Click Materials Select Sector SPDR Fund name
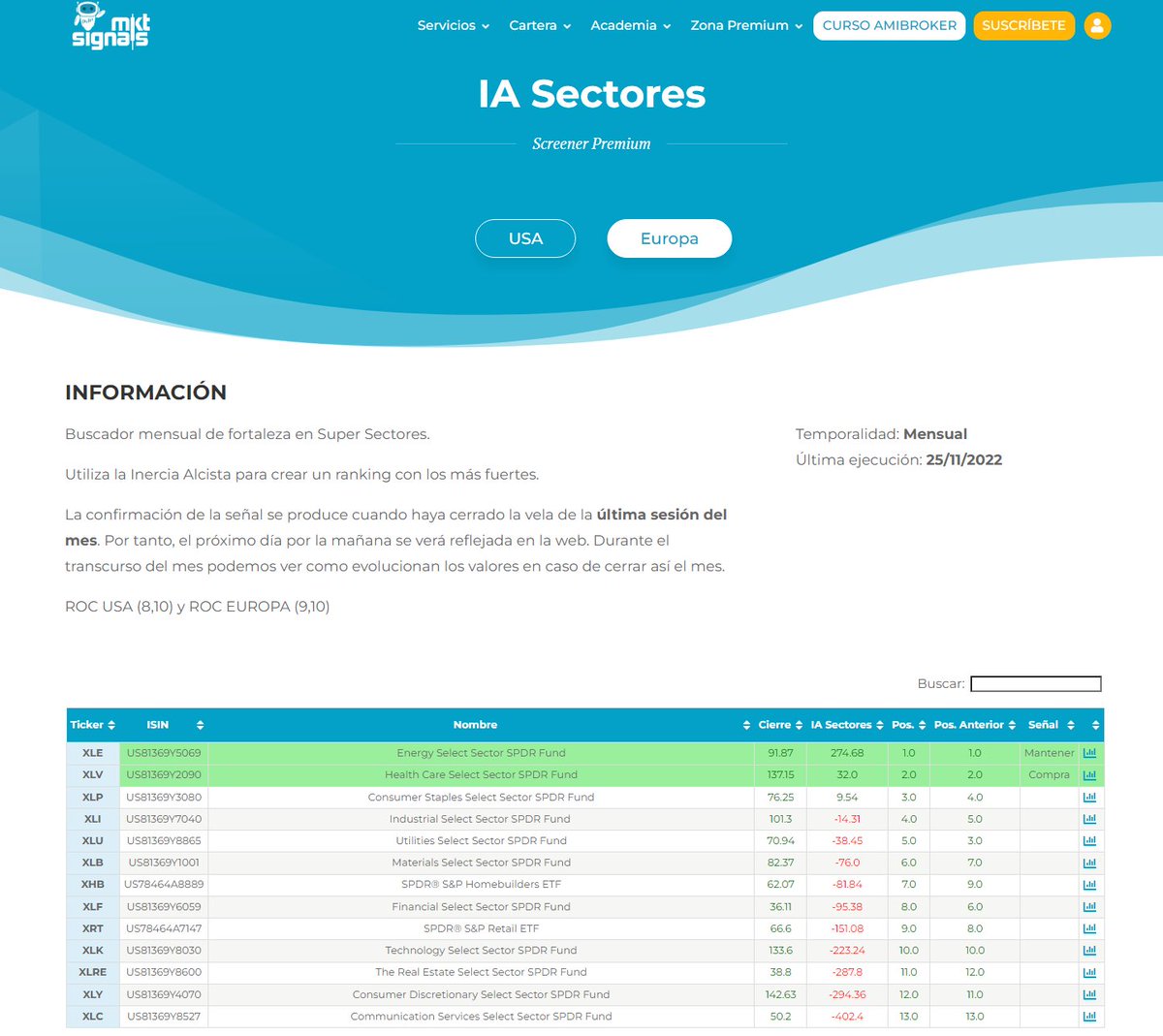1163x1036 pixels. click(x=481, y=863)
